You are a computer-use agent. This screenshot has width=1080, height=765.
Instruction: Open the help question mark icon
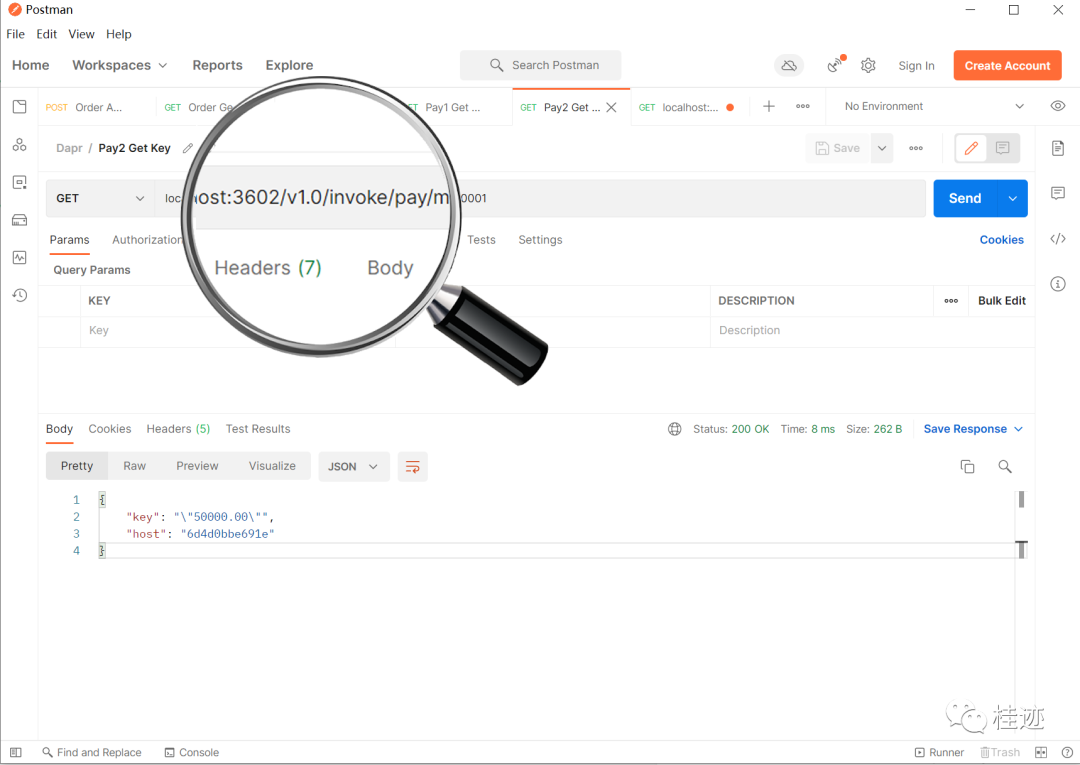pos(1067,753)
